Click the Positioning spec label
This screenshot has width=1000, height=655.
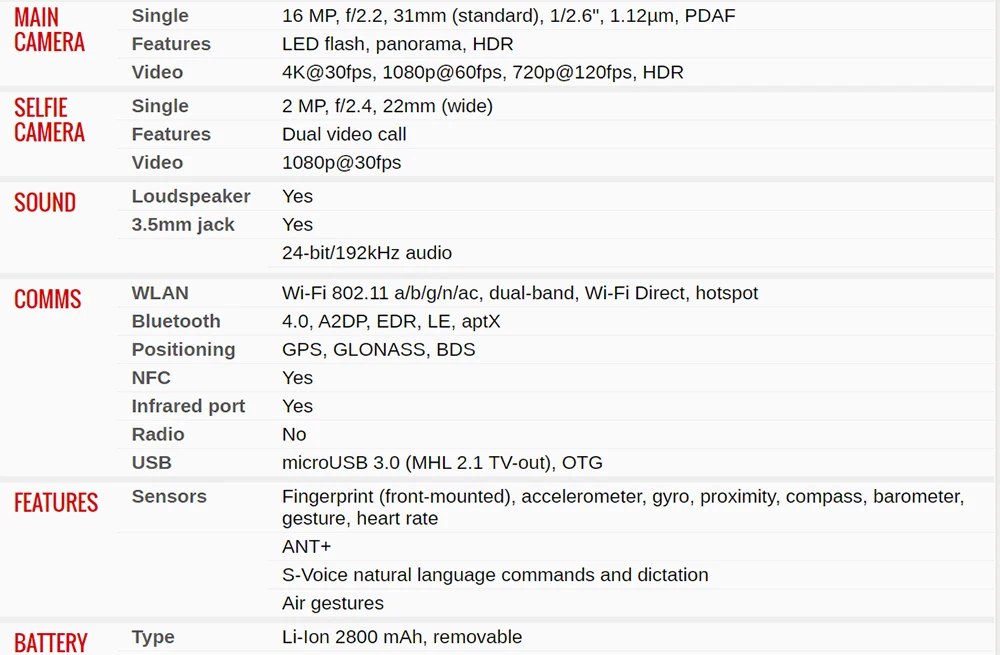pyautogui.click(x=184, y=350)
